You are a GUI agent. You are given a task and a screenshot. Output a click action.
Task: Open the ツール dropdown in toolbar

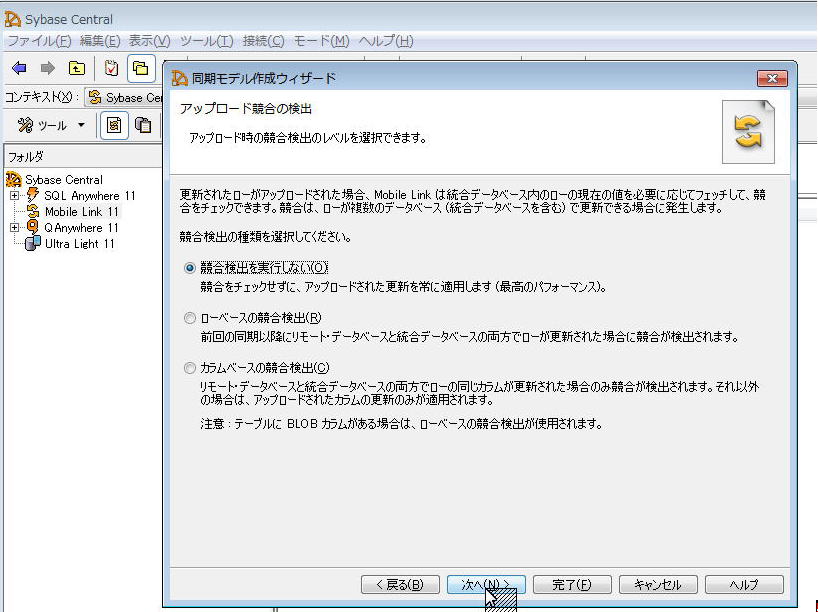point(51,125)
